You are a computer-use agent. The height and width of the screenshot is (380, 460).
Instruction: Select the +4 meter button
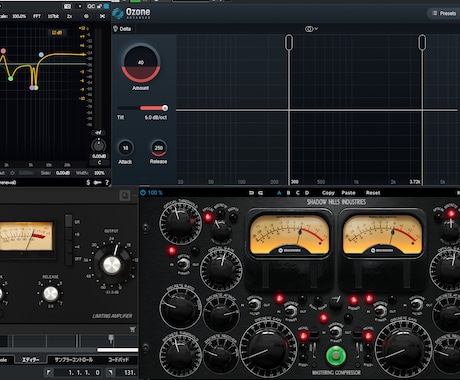(x=69, y=247)
